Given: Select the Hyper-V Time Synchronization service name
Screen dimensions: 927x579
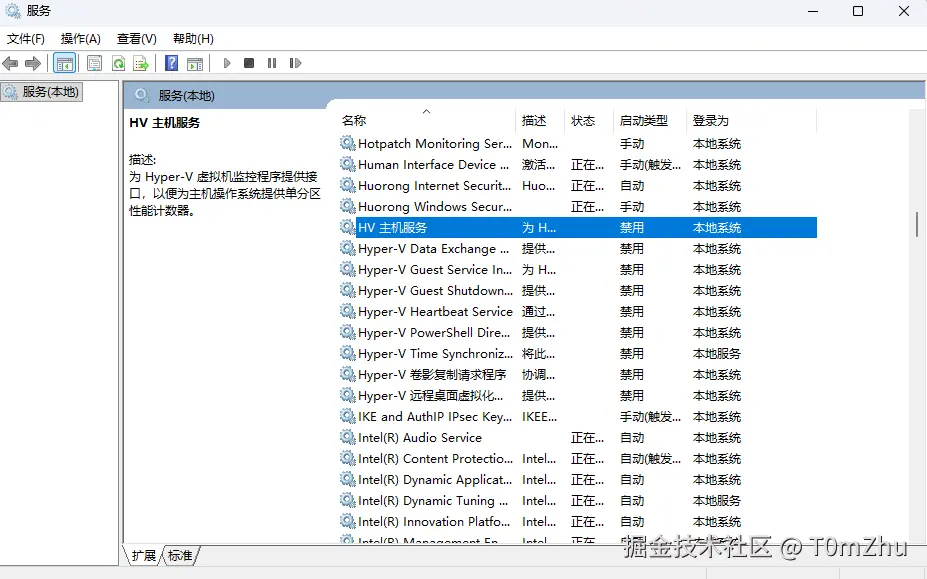Looking at the screenshot, I should tap(435, 354).
